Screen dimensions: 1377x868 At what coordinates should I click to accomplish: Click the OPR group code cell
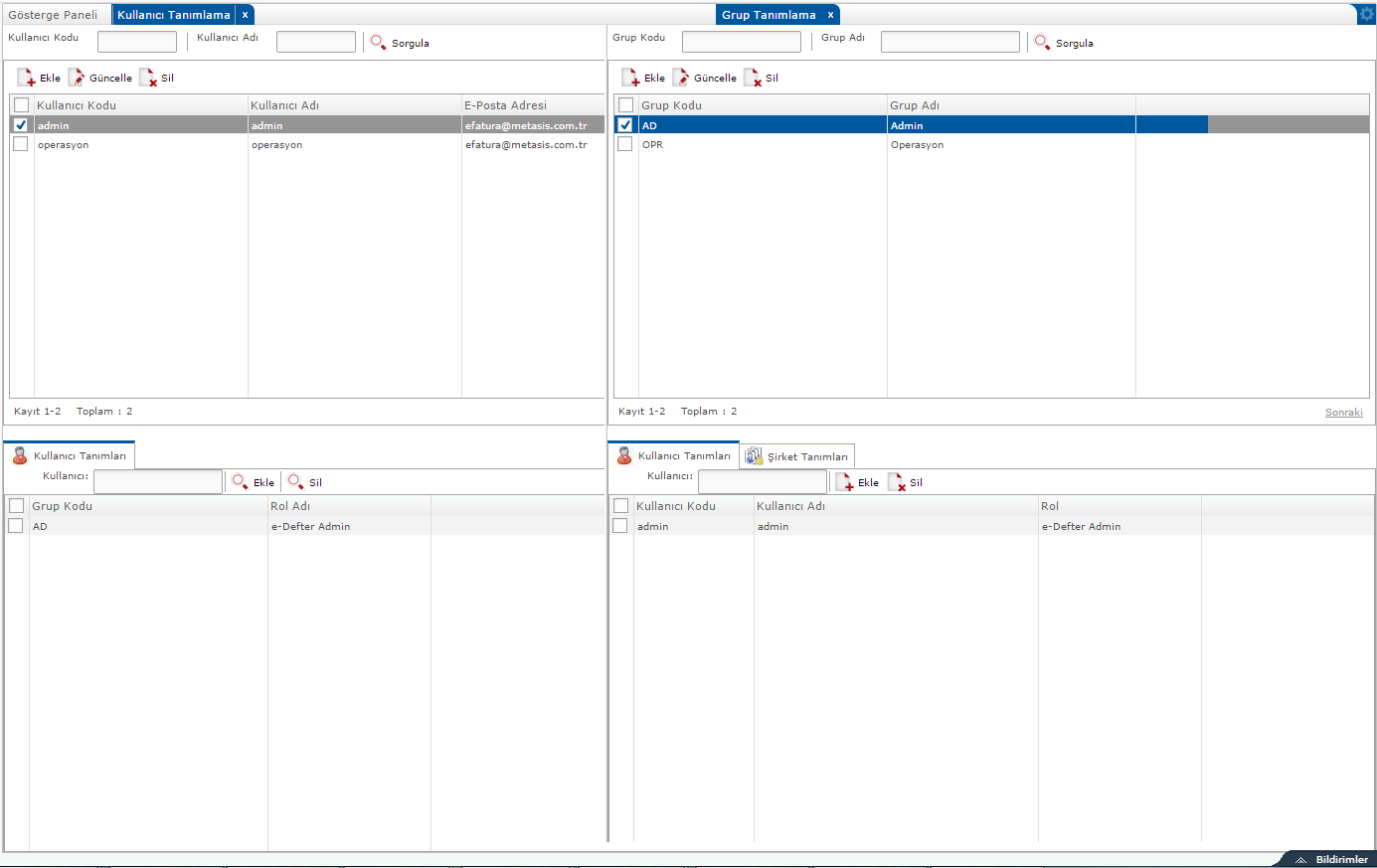(763, 145)
